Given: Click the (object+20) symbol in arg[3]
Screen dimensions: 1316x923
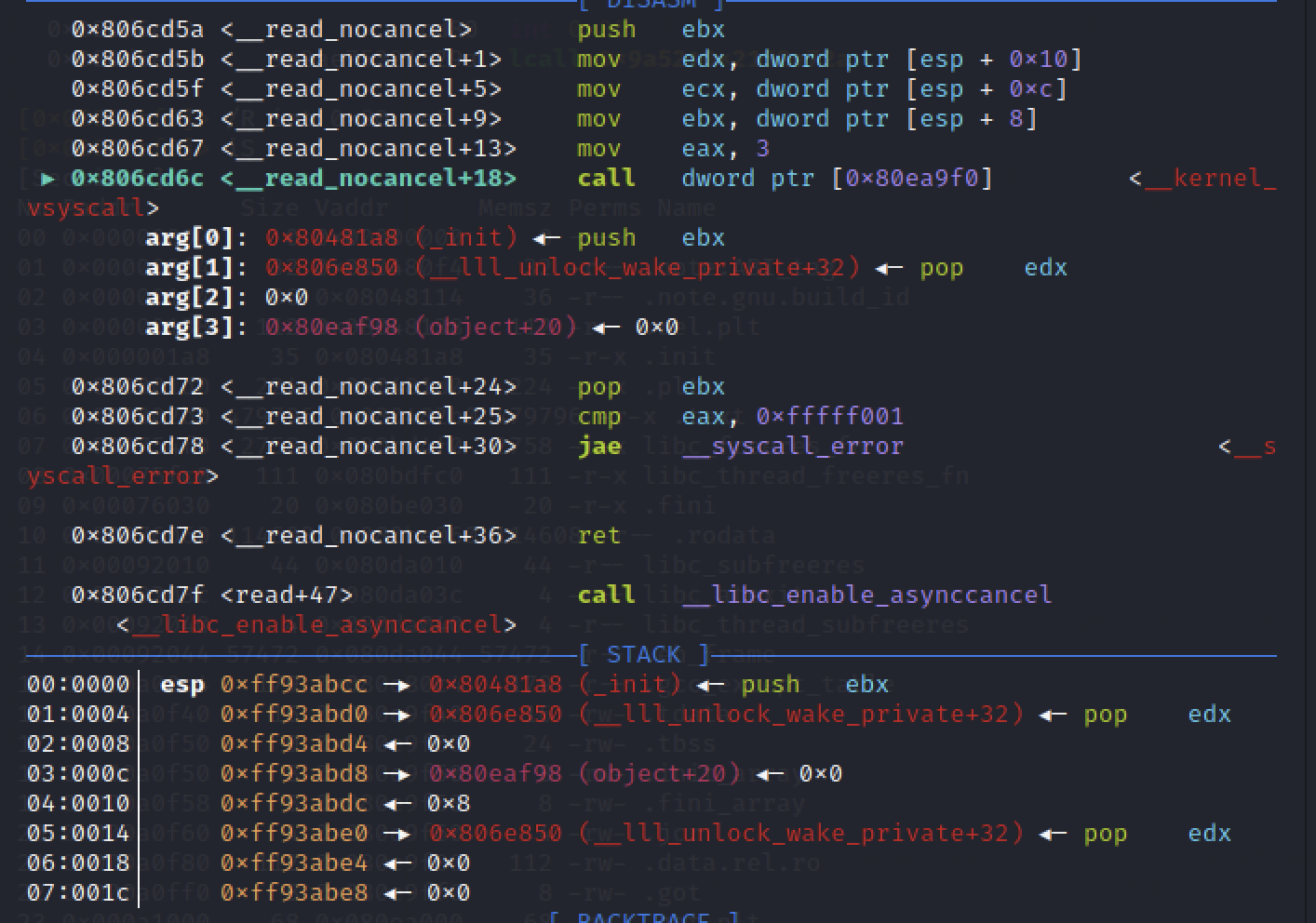Looking at the screenshot, I should point(495,328).
